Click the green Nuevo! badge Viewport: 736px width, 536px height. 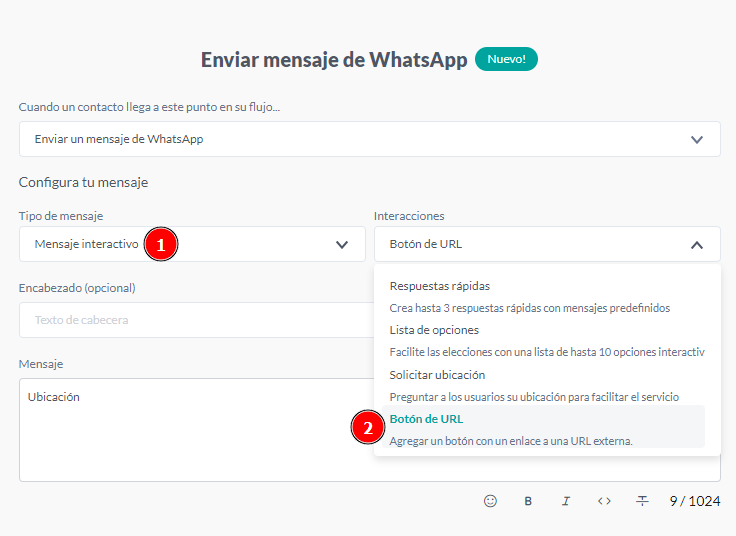[x=506, y=59]
